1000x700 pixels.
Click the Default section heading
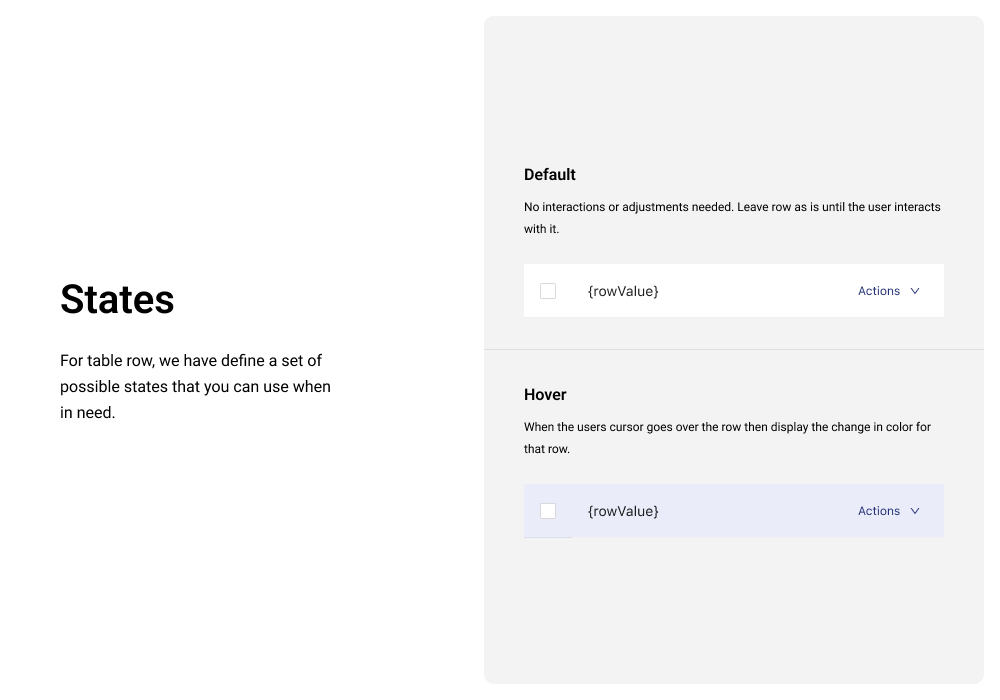550,175
